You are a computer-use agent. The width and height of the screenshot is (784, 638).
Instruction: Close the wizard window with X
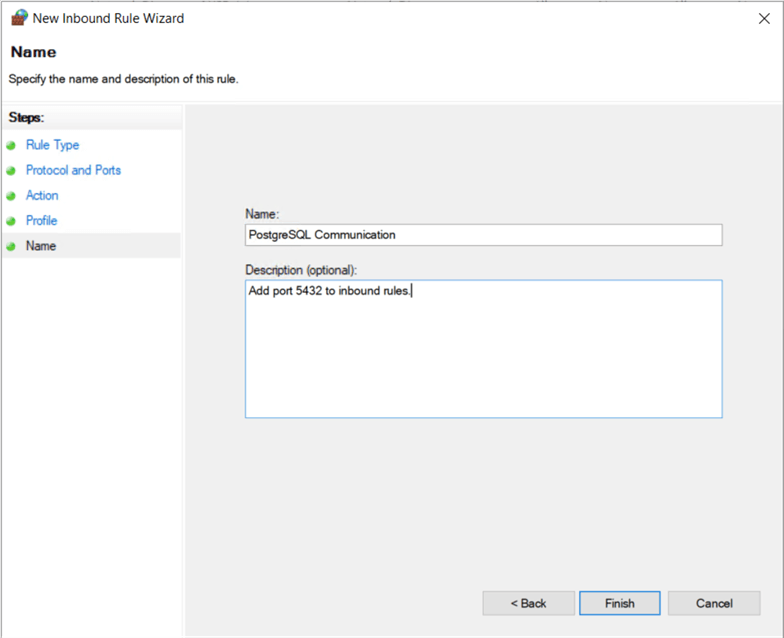763,18
